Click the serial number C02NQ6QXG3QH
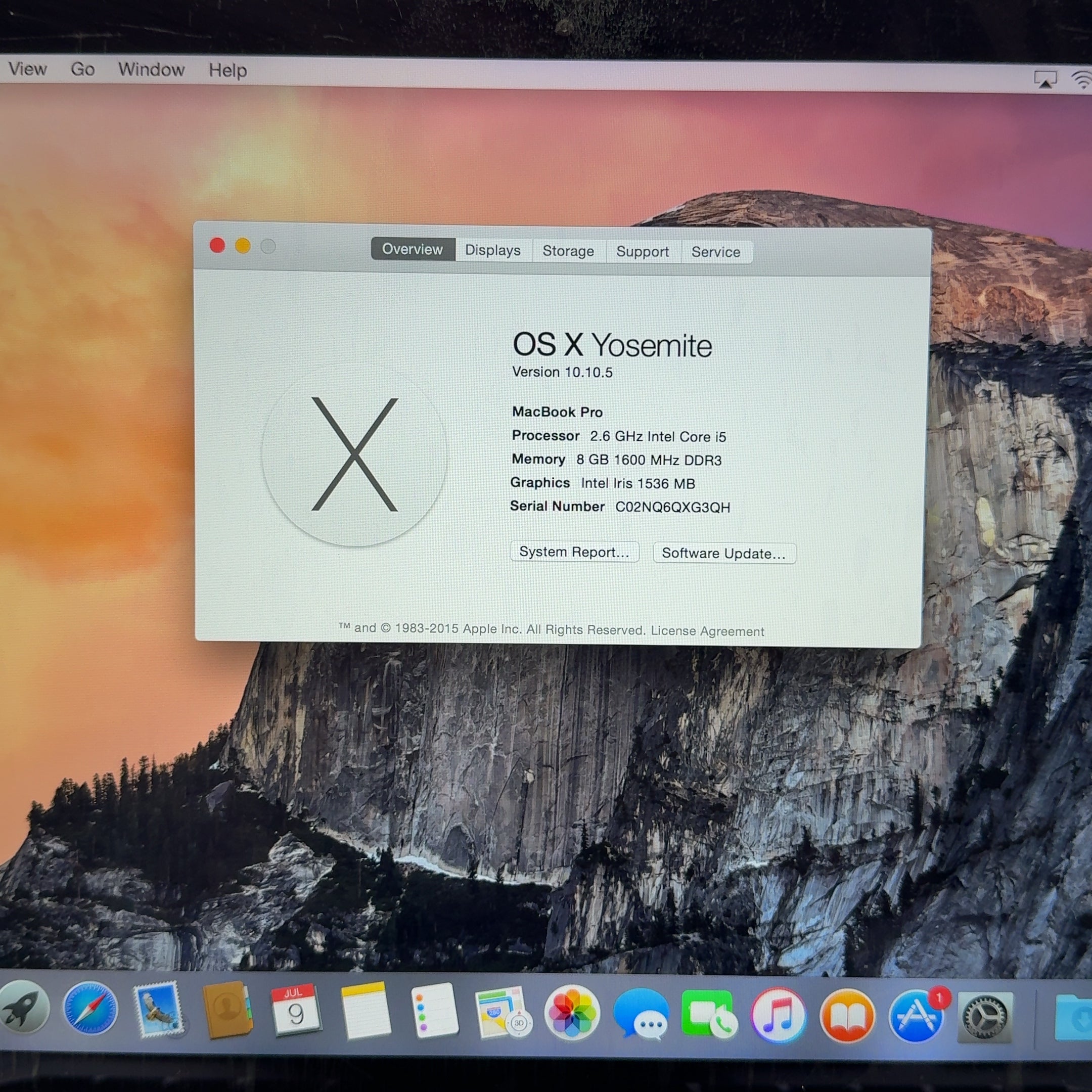Image resolution: width=1092 pixels, height=1092 pixels. tap(672, 507)
